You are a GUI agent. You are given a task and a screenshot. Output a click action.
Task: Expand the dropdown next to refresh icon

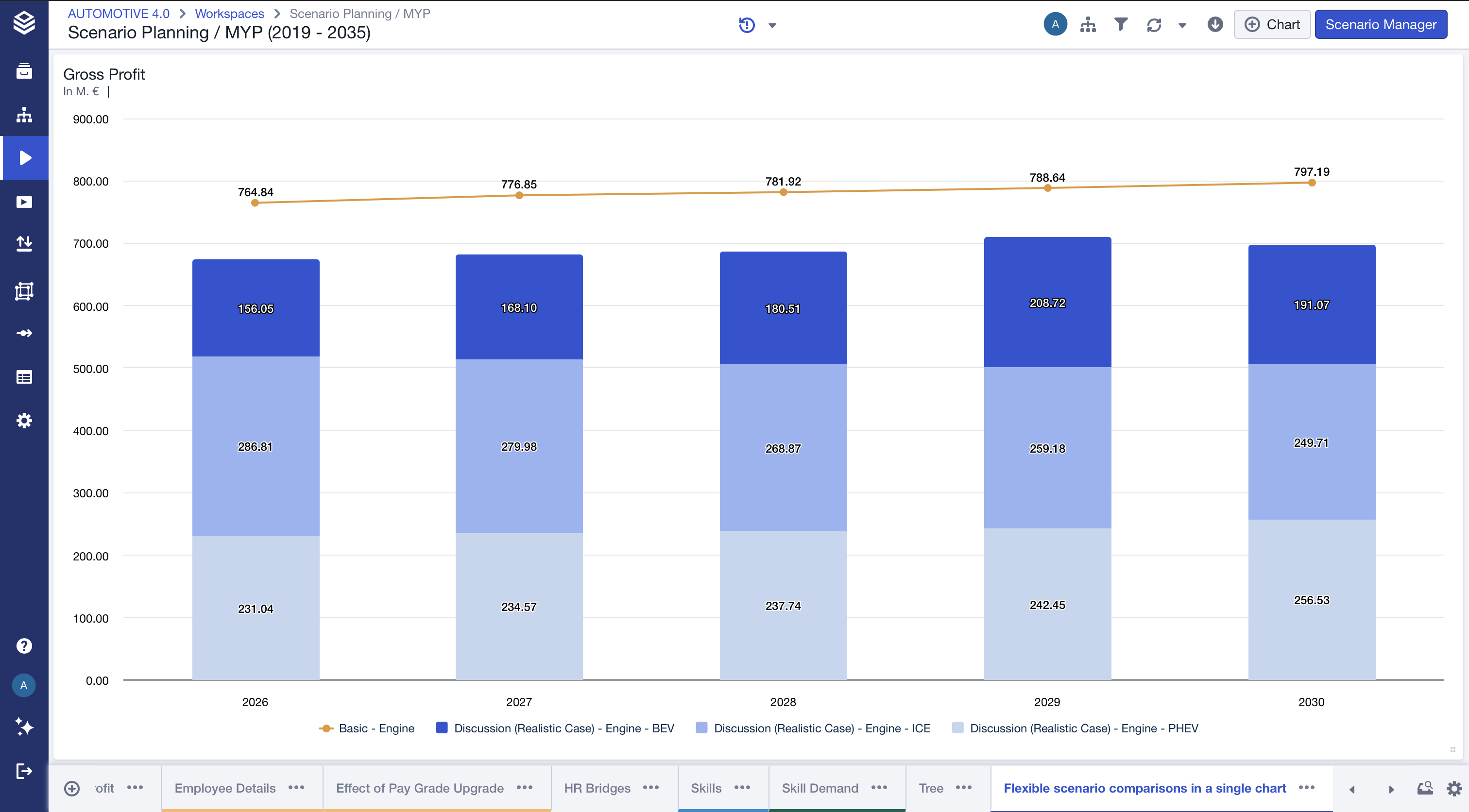1182,25
